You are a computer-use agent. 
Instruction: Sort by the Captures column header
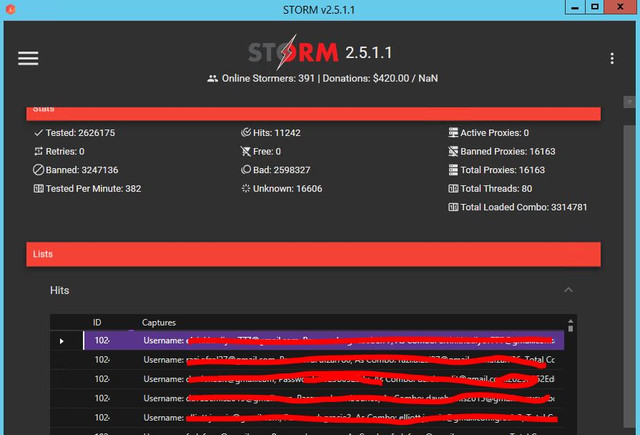coord(159,322)
